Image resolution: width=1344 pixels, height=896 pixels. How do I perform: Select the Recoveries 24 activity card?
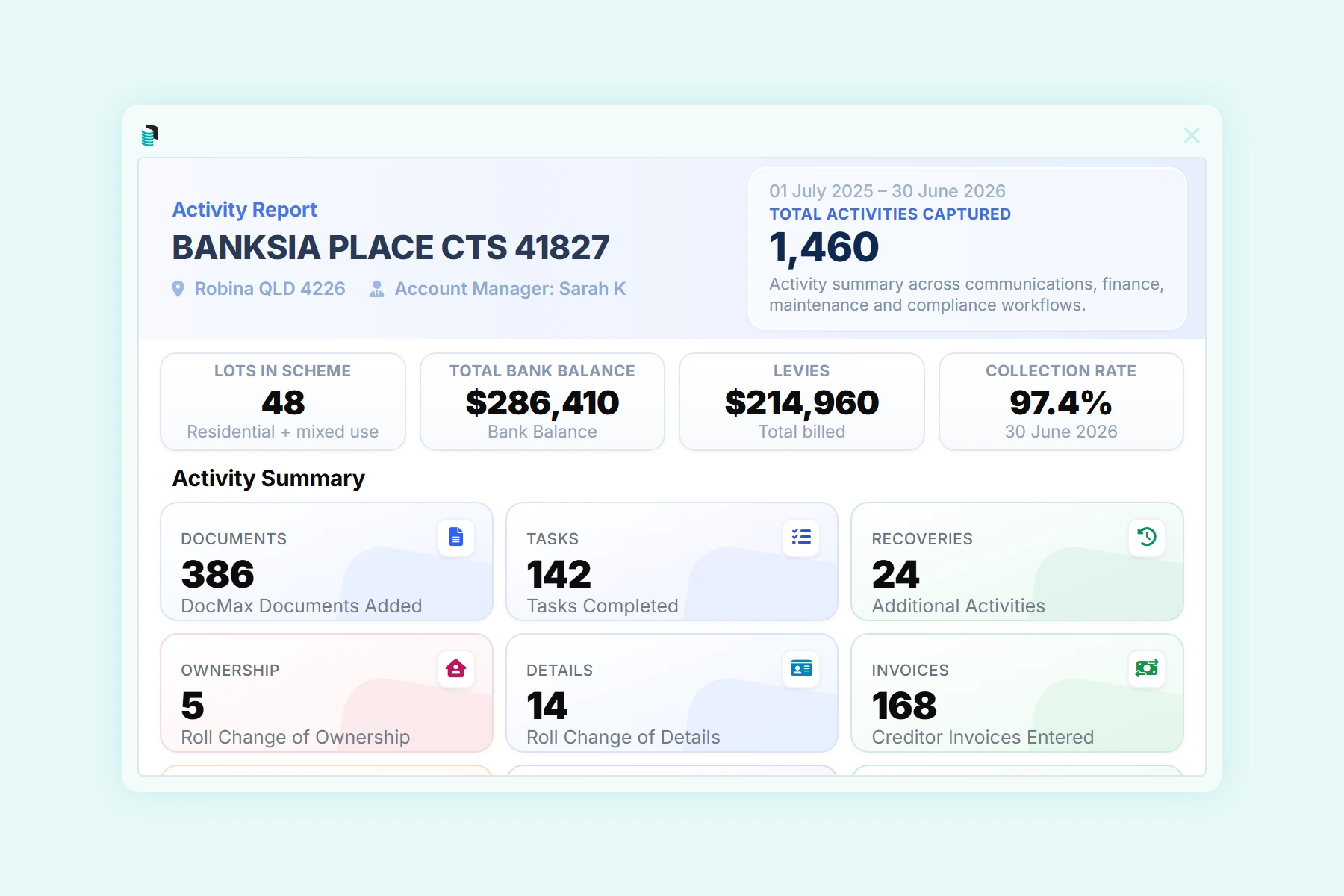tap(1017, 561)
